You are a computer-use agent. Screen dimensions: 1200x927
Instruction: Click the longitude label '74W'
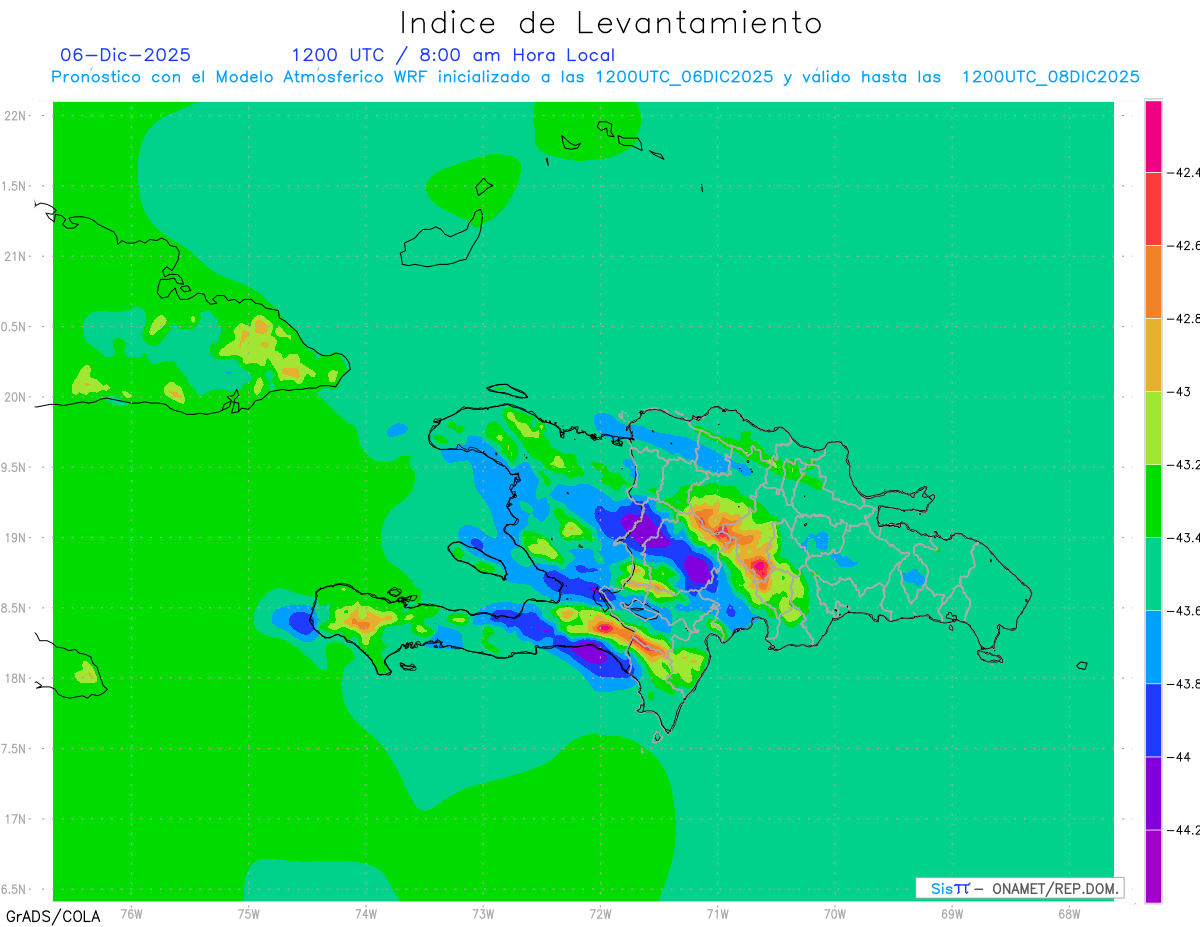tap(366, 913)
